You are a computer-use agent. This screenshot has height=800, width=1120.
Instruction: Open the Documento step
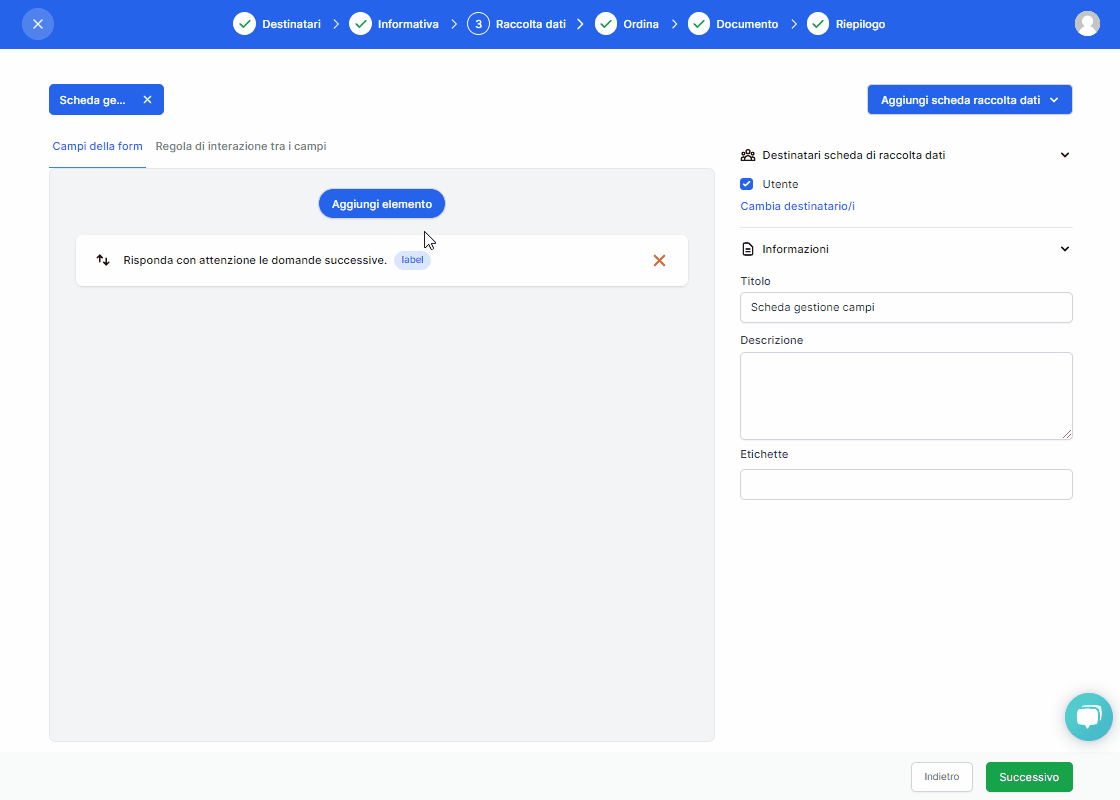pos(733,24)
